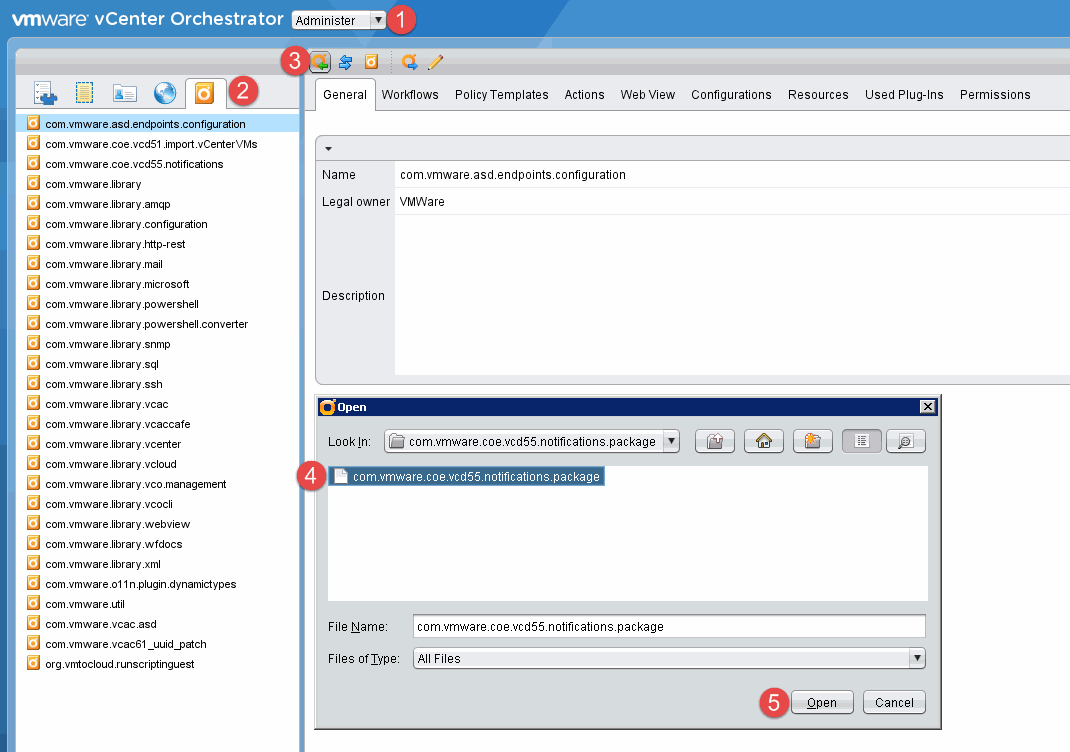Click the Import package toolbar icon
1070x752 pixels.
(x=320, y=62)
